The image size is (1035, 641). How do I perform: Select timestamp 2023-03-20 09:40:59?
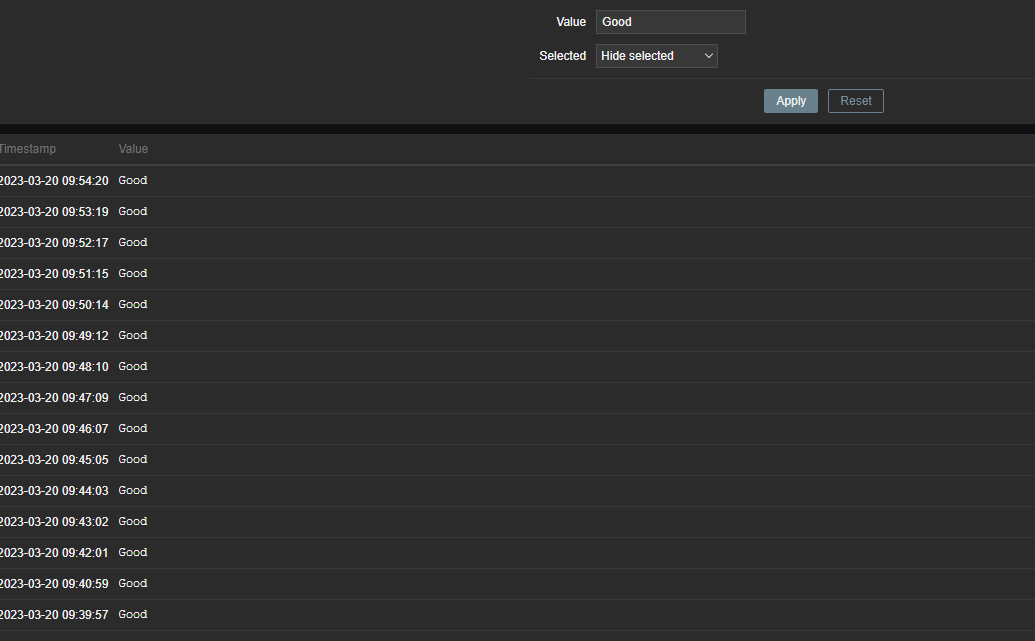pyautogui.click(x=54, y=584)
